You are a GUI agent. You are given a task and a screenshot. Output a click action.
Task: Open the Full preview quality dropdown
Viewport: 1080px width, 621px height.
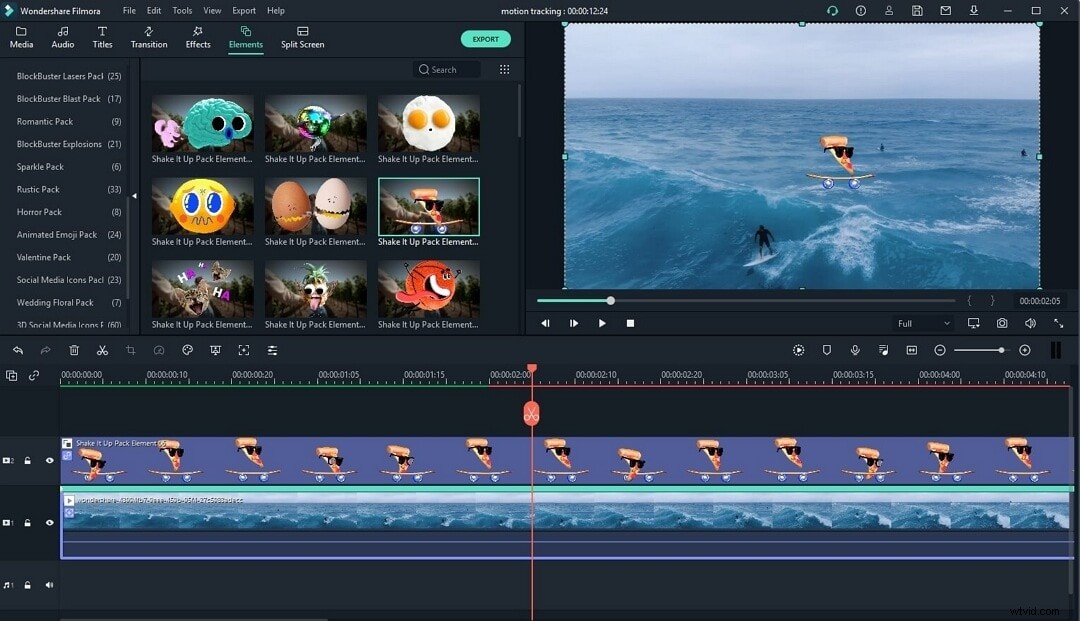pos(922,323)
